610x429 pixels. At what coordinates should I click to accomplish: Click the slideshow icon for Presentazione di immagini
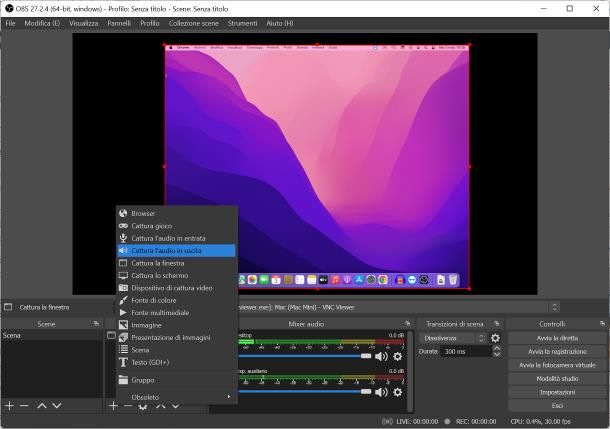click(x=123, y=337)
